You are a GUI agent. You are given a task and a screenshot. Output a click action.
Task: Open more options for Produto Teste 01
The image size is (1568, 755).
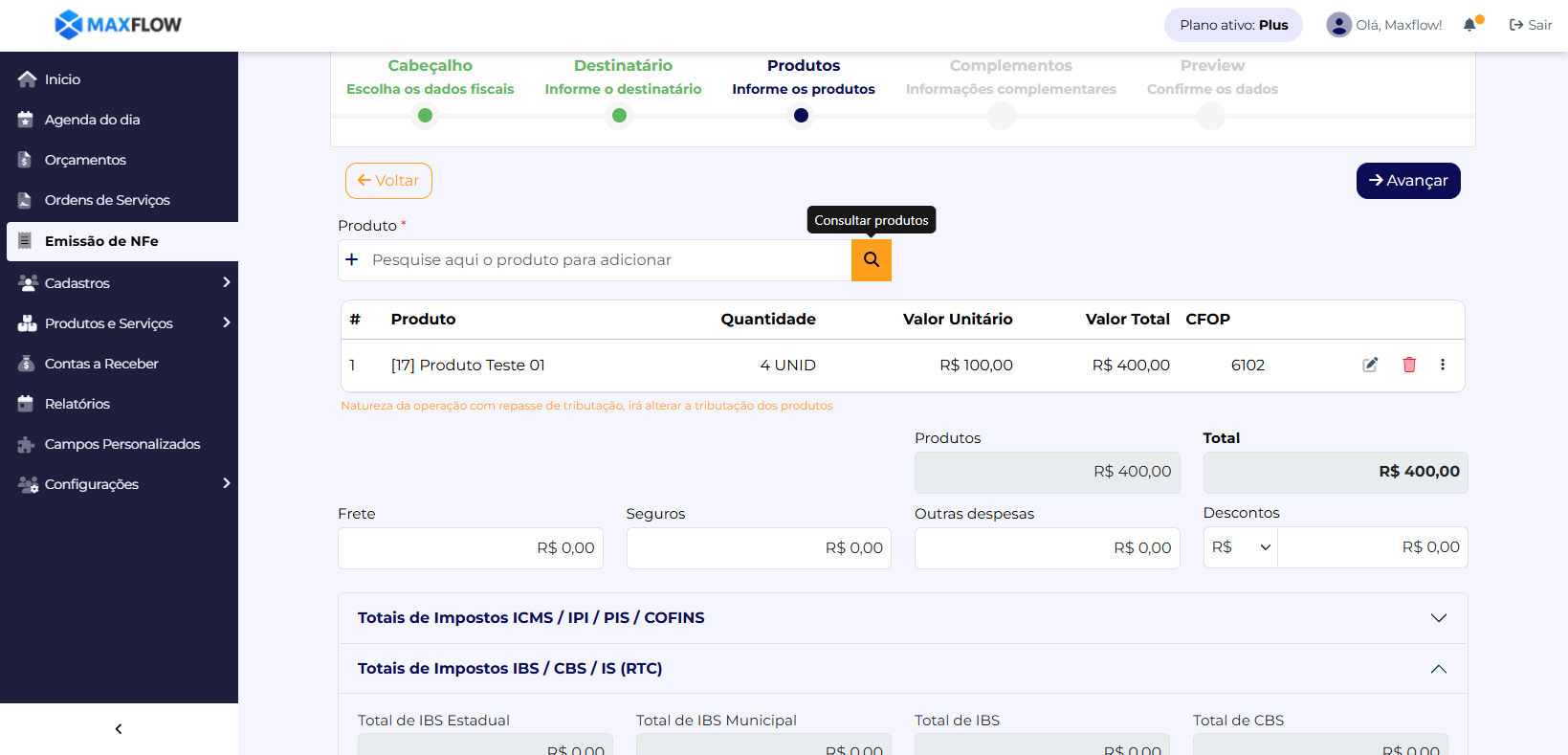1443,365
